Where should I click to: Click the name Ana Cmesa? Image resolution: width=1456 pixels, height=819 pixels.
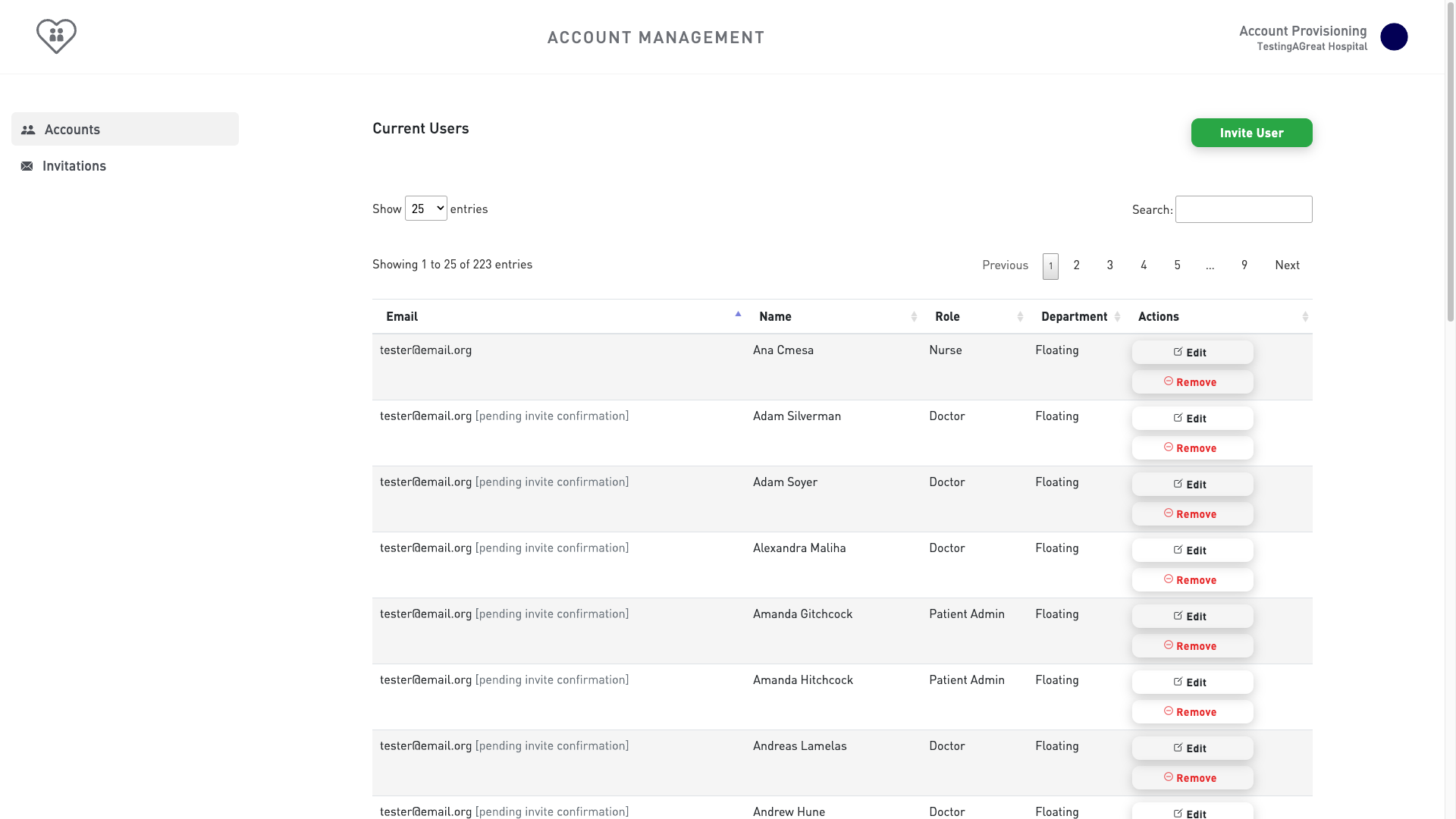tap(783, 350)
